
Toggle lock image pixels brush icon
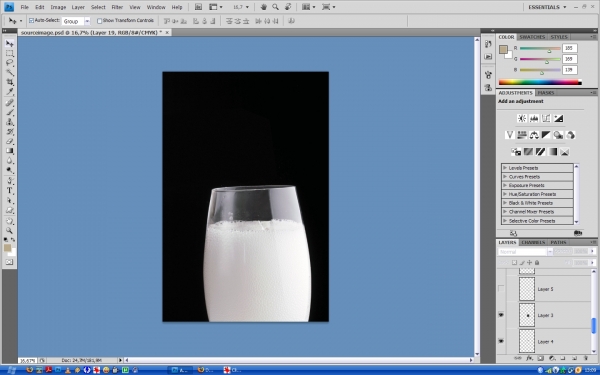tap(522, 262)
